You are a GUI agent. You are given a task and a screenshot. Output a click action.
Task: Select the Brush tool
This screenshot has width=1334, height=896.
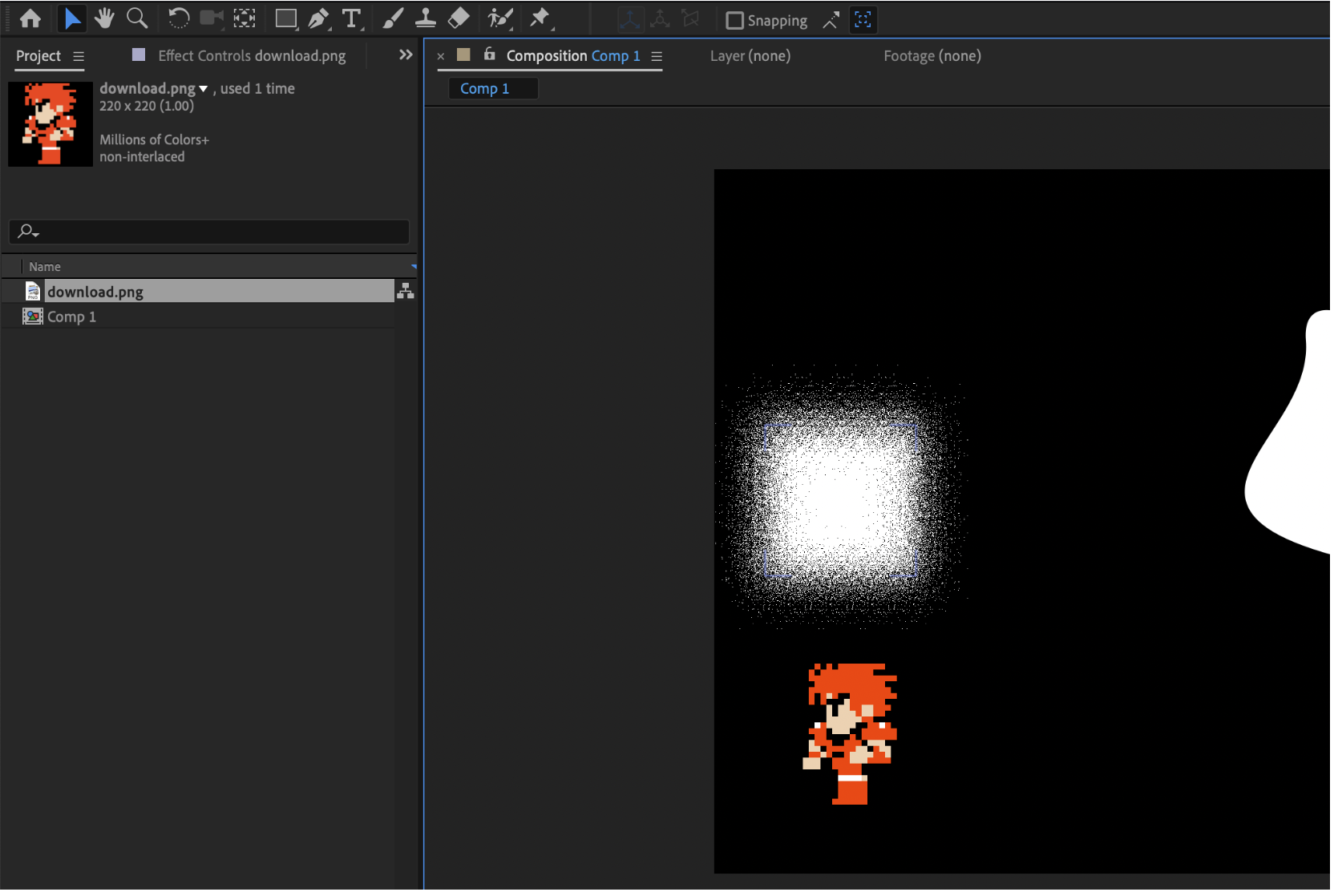[x=393, y=18]
